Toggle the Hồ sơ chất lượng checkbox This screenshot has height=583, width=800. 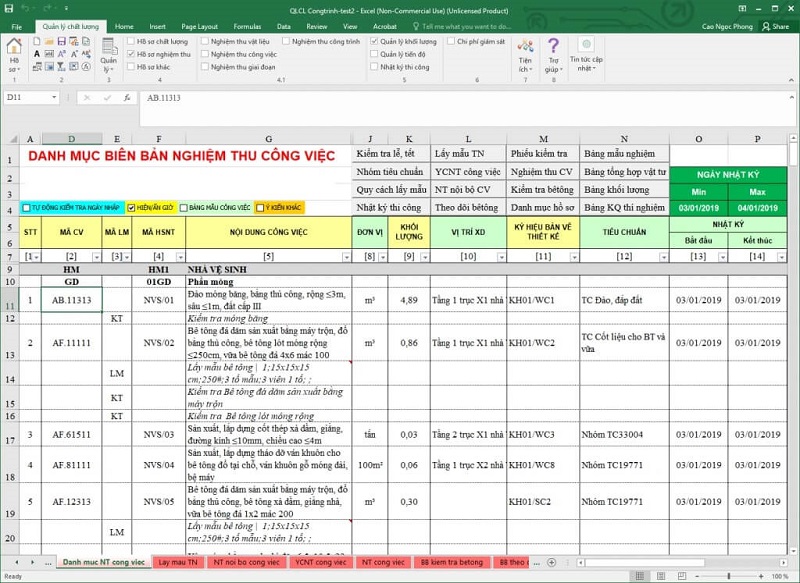click(131, 42)
